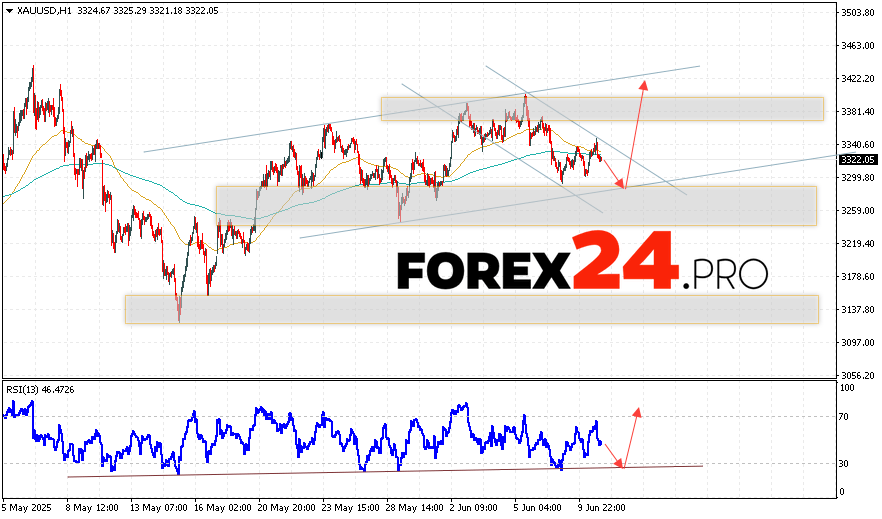Click the .PRO text of the watermark

[x=726, y=274]
